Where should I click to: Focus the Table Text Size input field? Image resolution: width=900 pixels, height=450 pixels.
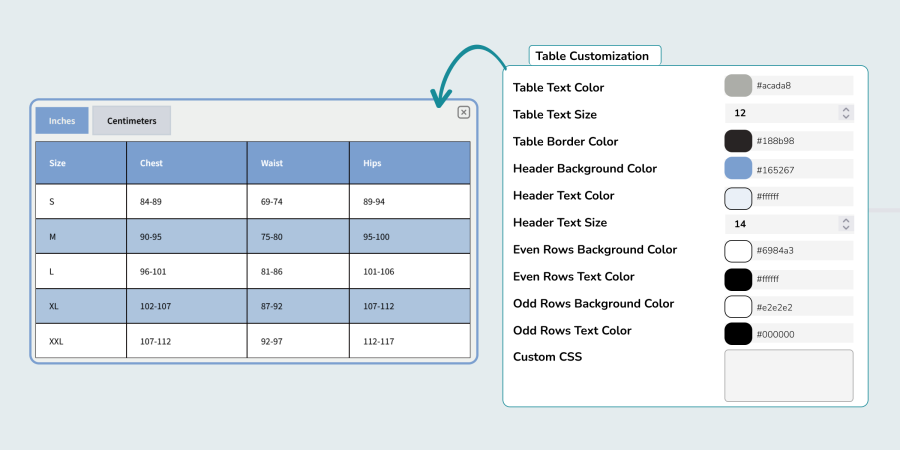[x=780, y=113]
